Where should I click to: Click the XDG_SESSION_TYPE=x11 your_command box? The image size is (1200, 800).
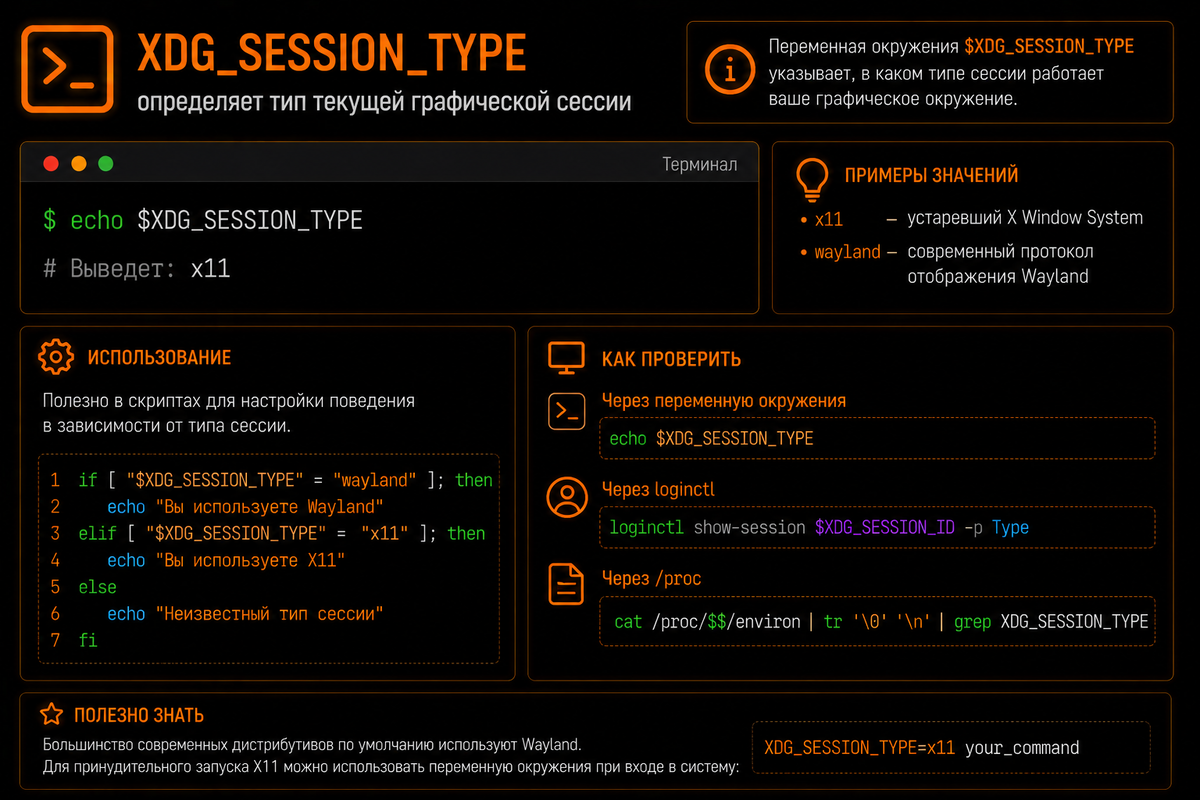coord(951,747)
